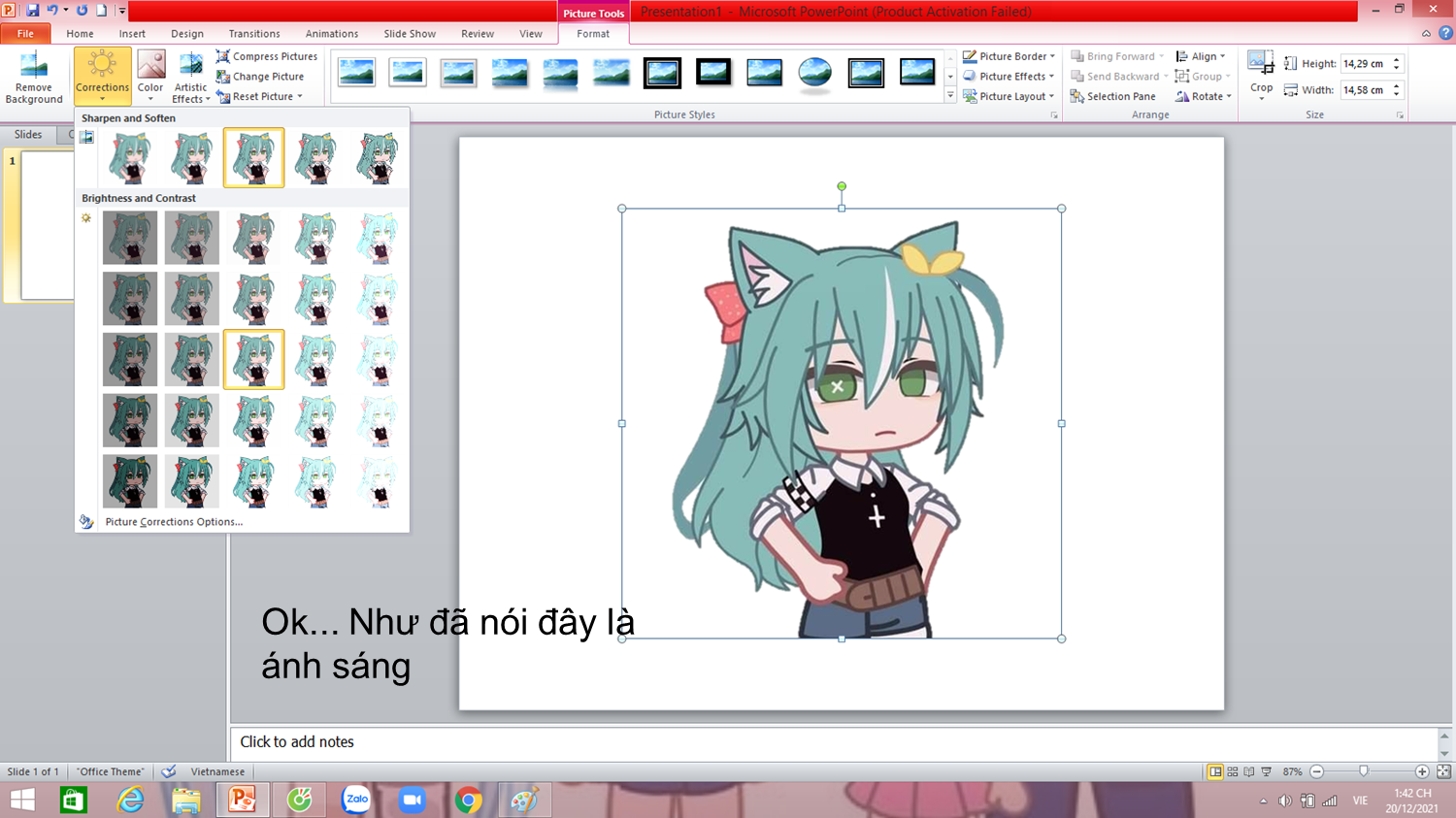
Task: Click the Height input field
Action: point(1365,63)
